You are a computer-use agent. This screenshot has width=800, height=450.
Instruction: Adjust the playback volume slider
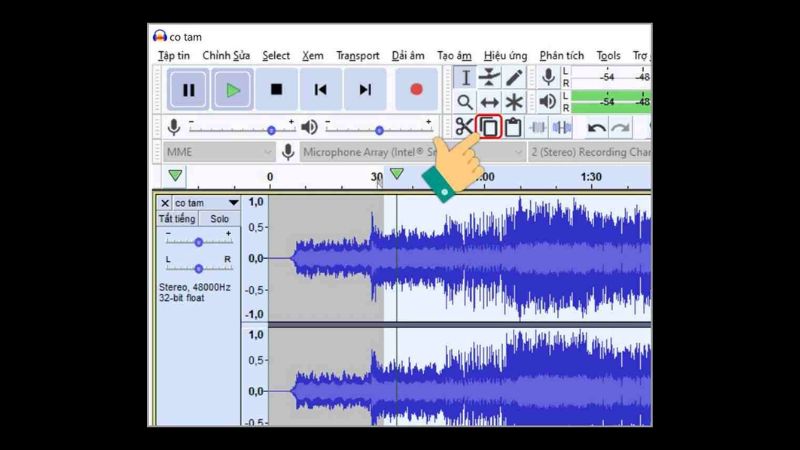point(379,130)
